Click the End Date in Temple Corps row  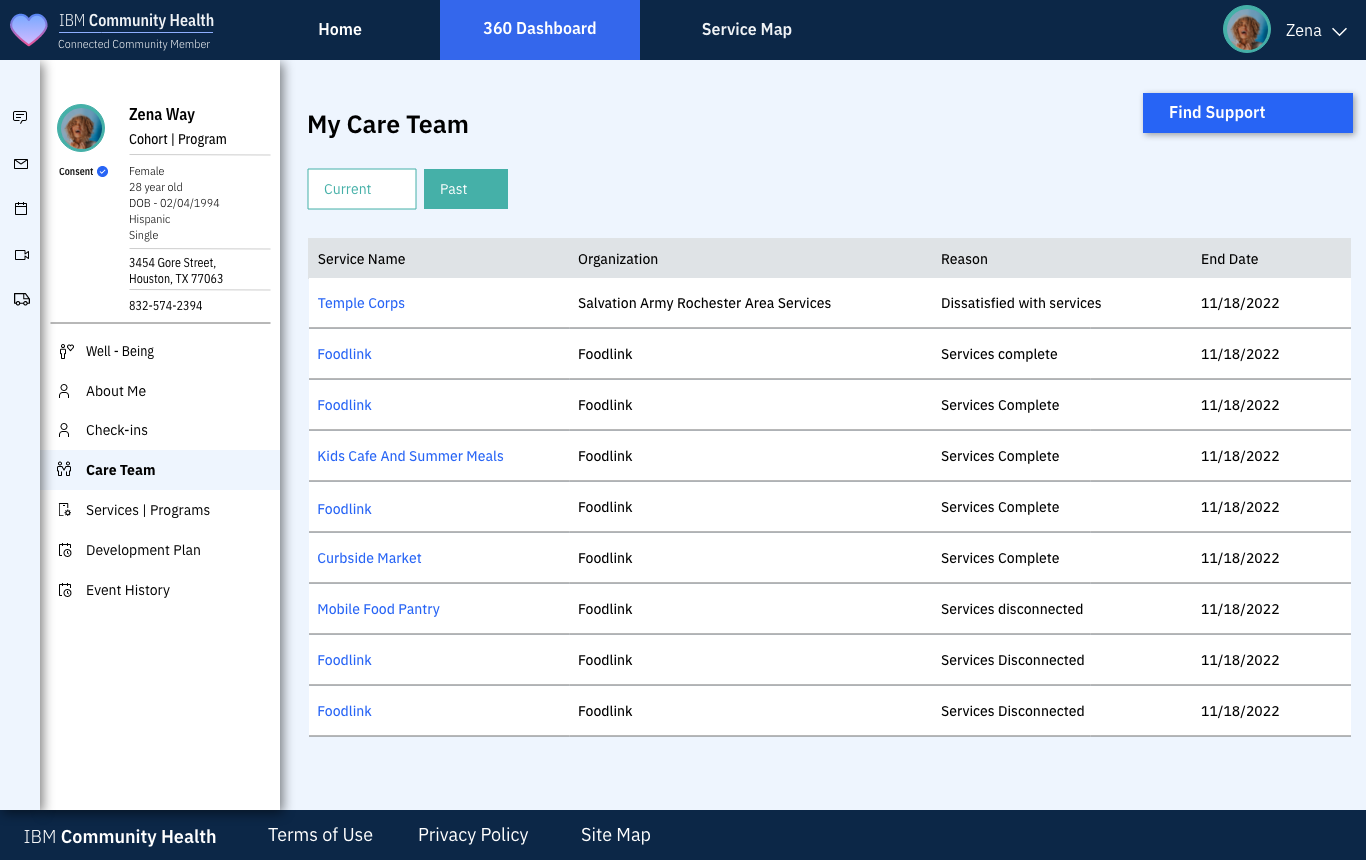1240,303
